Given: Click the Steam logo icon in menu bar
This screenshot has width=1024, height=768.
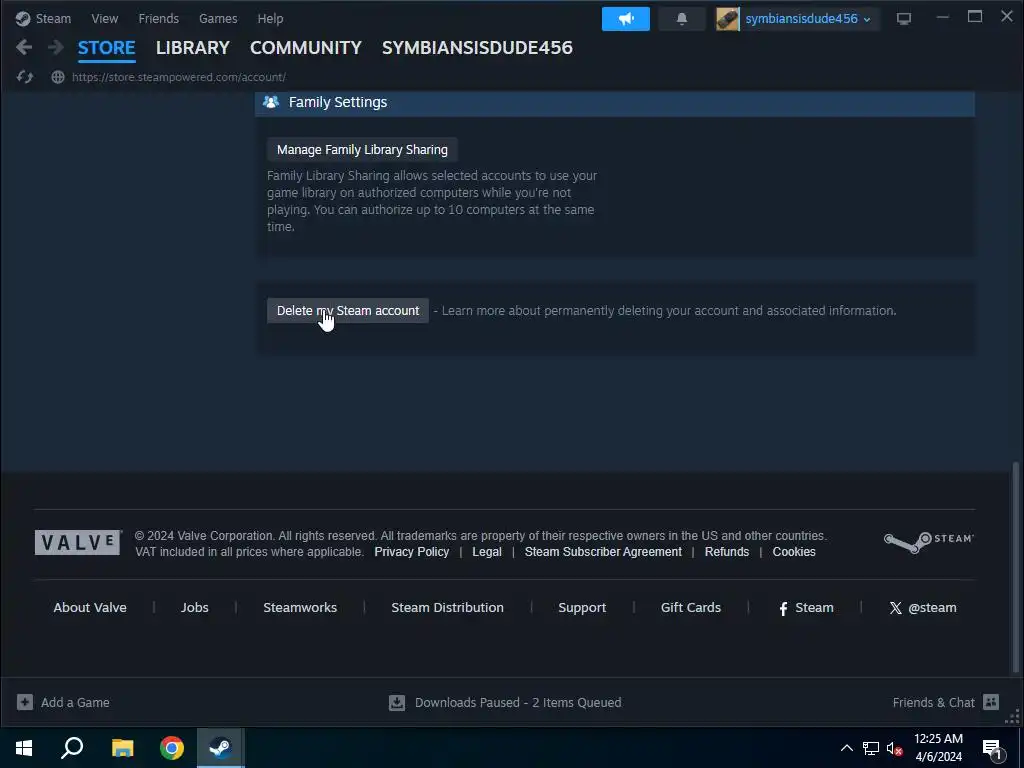Looking at the screenshot, I should coord(23,18).
